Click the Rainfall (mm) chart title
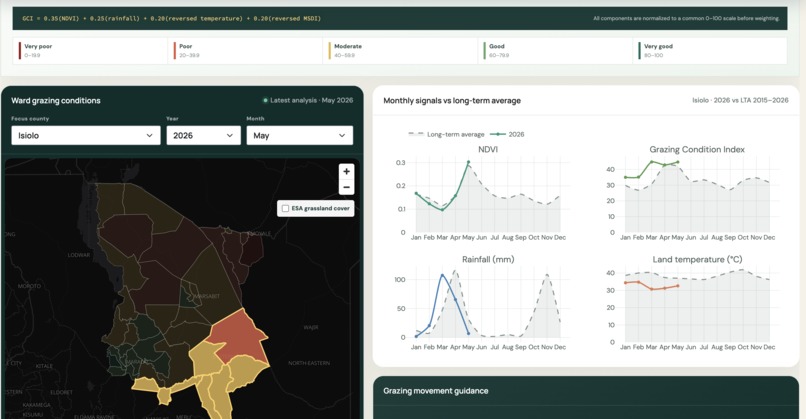 (x=488, y=259)
